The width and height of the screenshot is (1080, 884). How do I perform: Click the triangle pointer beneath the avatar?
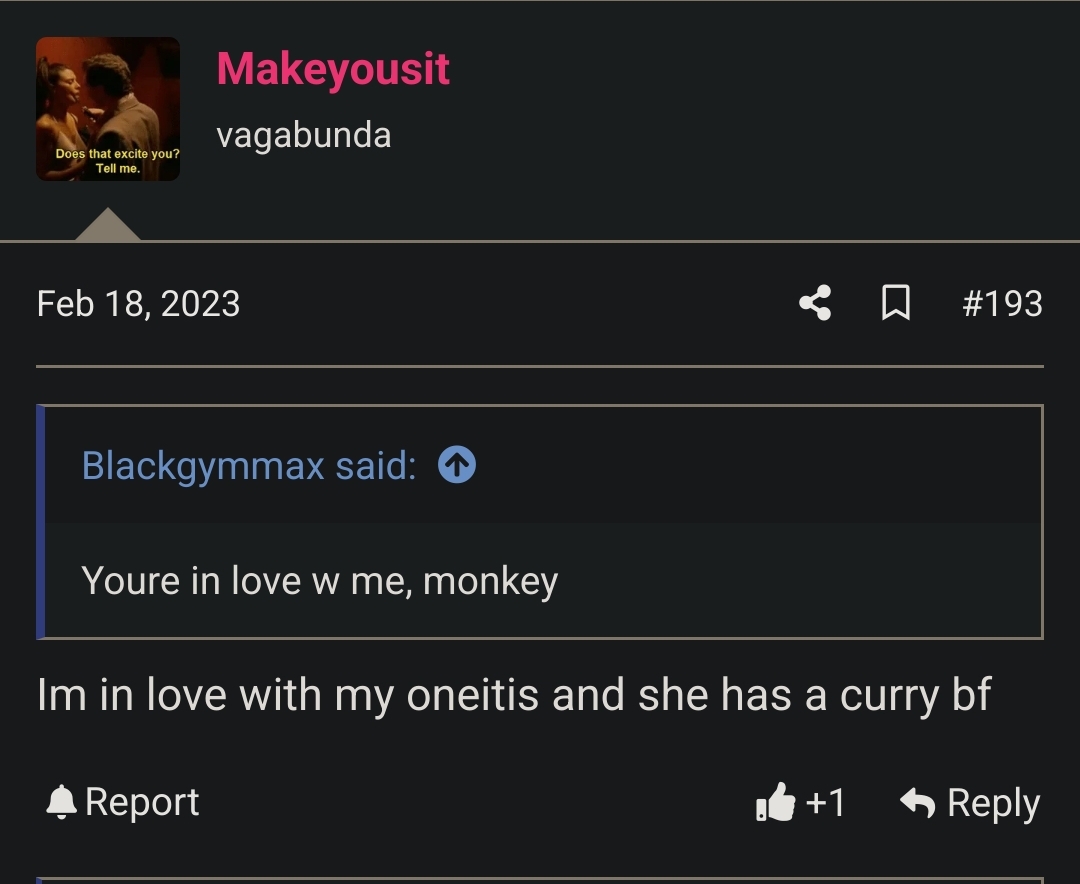pos(108,225)
